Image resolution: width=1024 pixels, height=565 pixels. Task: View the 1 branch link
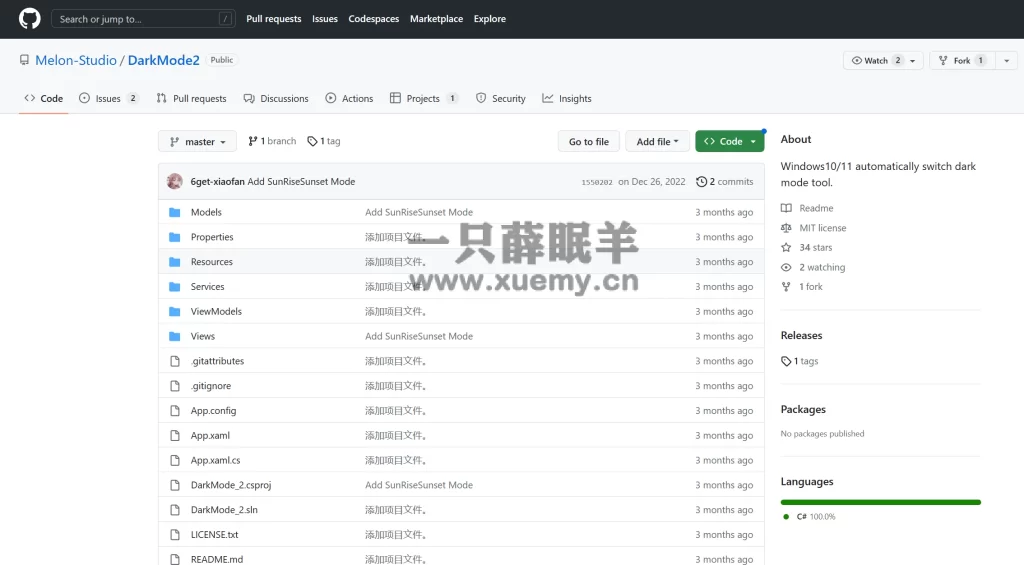pyautogui.click(x=272, y=141)
